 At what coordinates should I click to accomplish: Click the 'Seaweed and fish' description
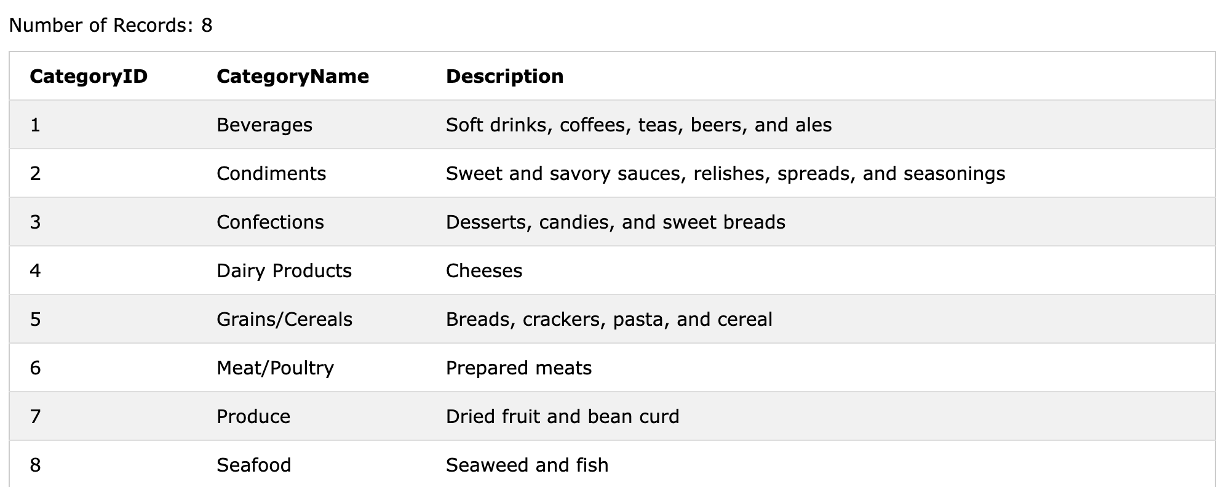click(x=526, y=465)
